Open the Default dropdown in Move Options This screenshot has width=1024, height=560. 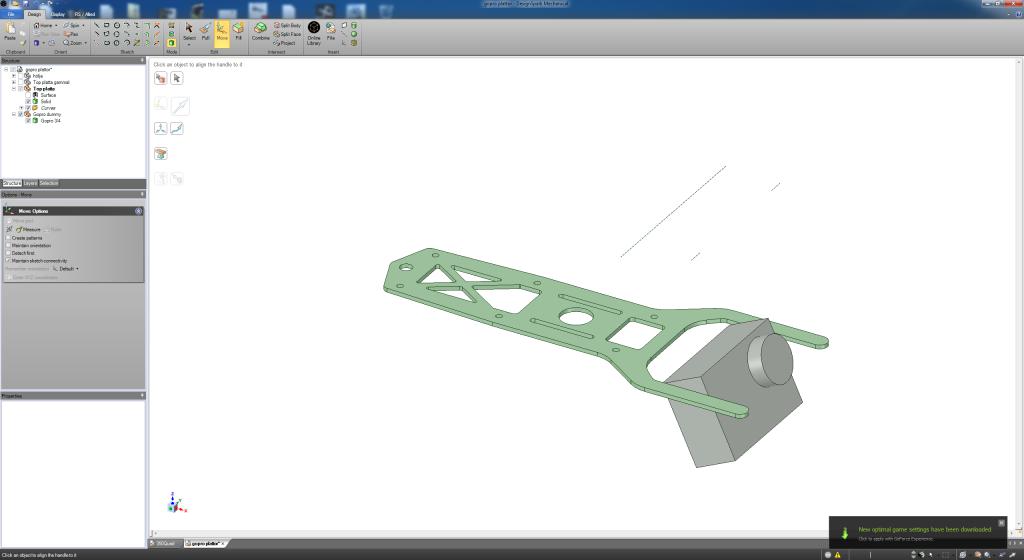click(x=66, y=269)
